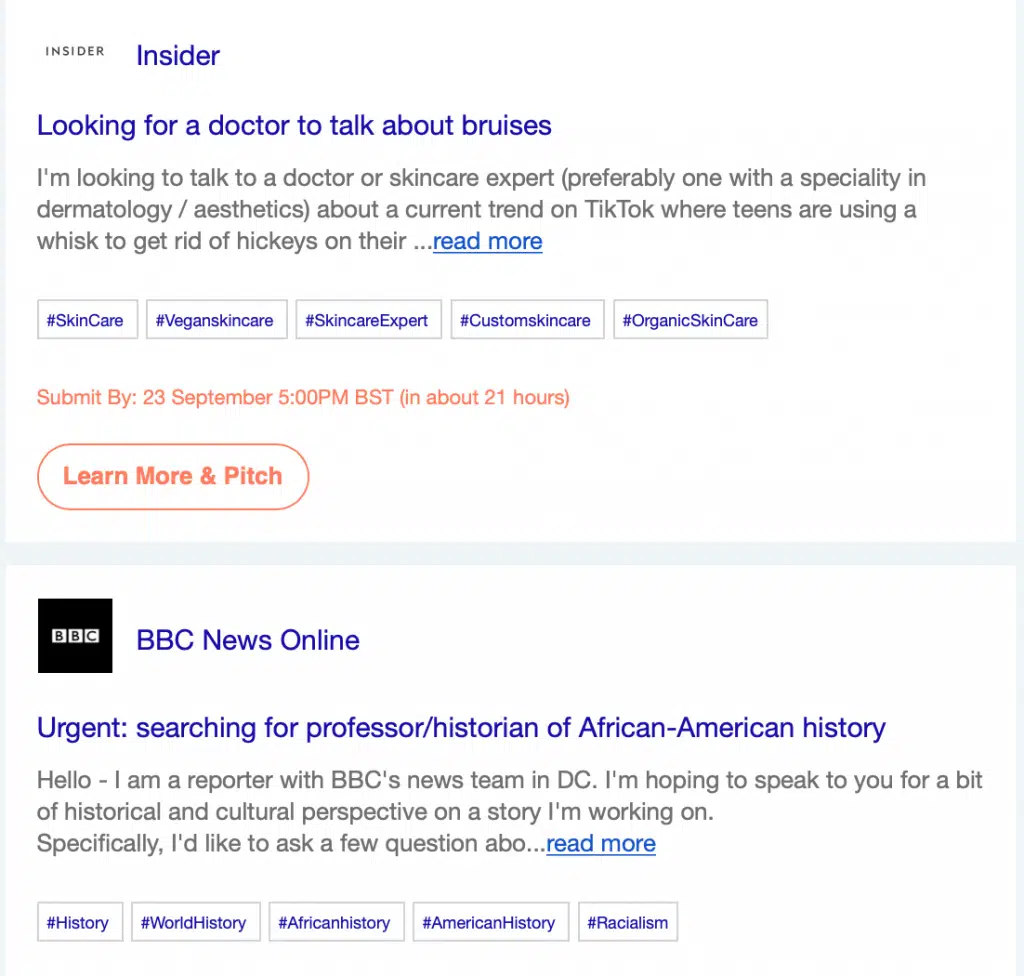Open 'Looking for a doctor' request title
1024x976 pixels.
click(294, 126)
